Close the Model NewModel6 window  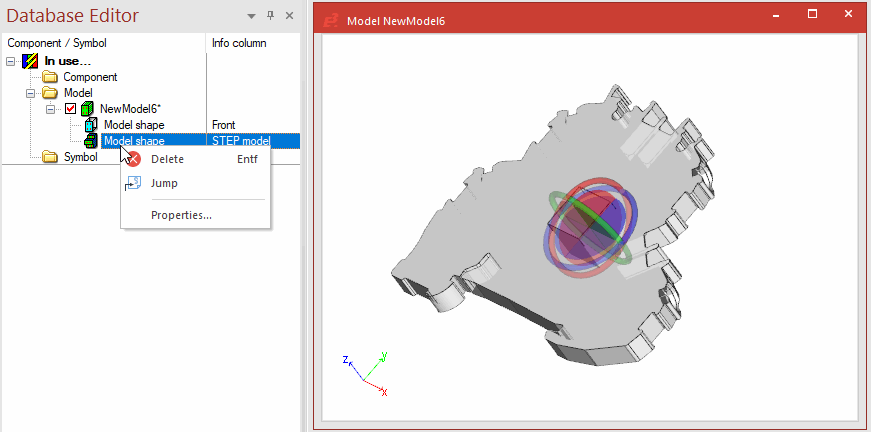coord(848,14)
